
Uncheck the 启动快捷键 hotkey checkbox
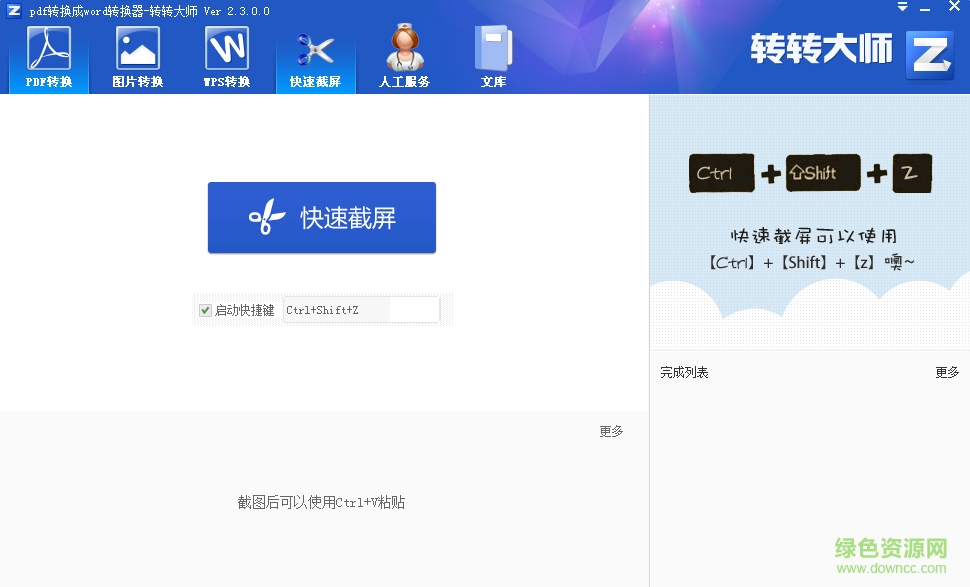click(x=205, y=310)
